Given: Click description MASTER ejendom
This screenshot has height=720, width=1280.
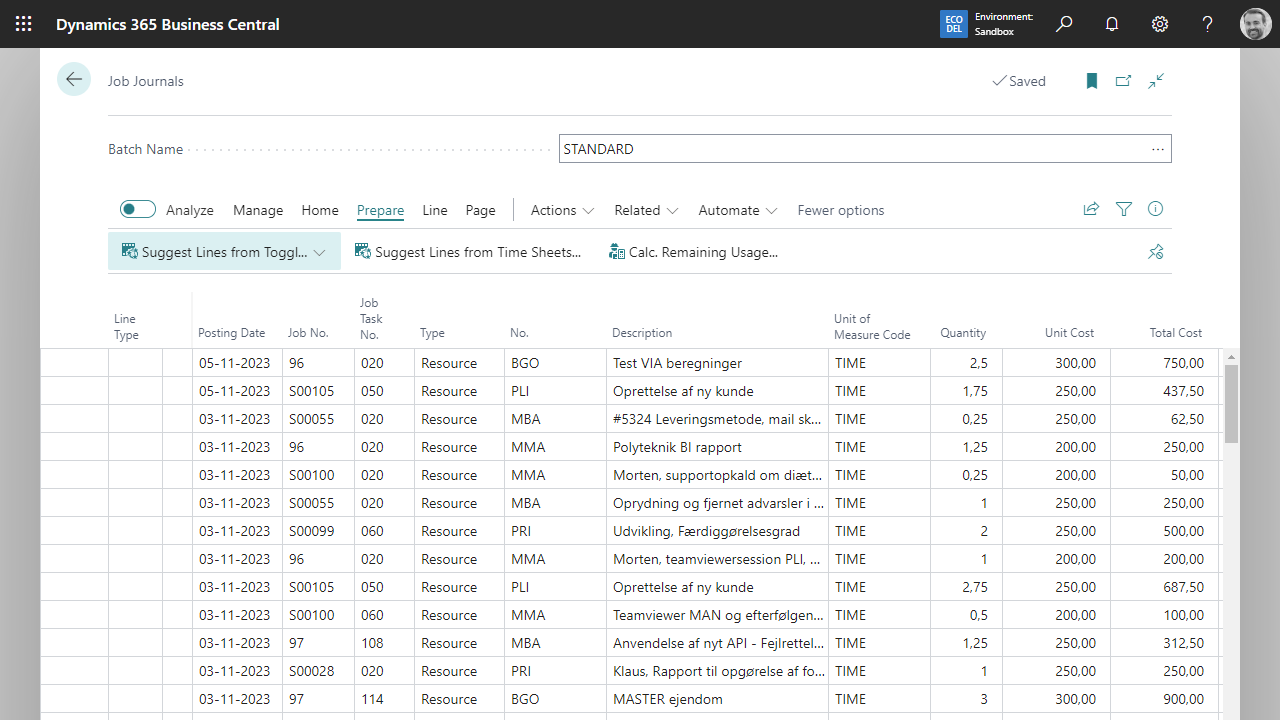Looking at the screenshot, I should coord(668,699).
